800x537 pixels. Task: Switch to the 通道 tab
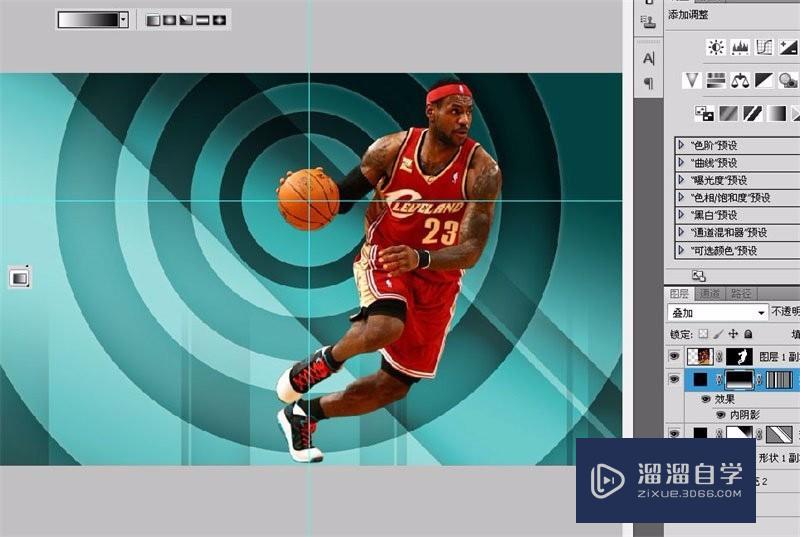coord(710,294)
